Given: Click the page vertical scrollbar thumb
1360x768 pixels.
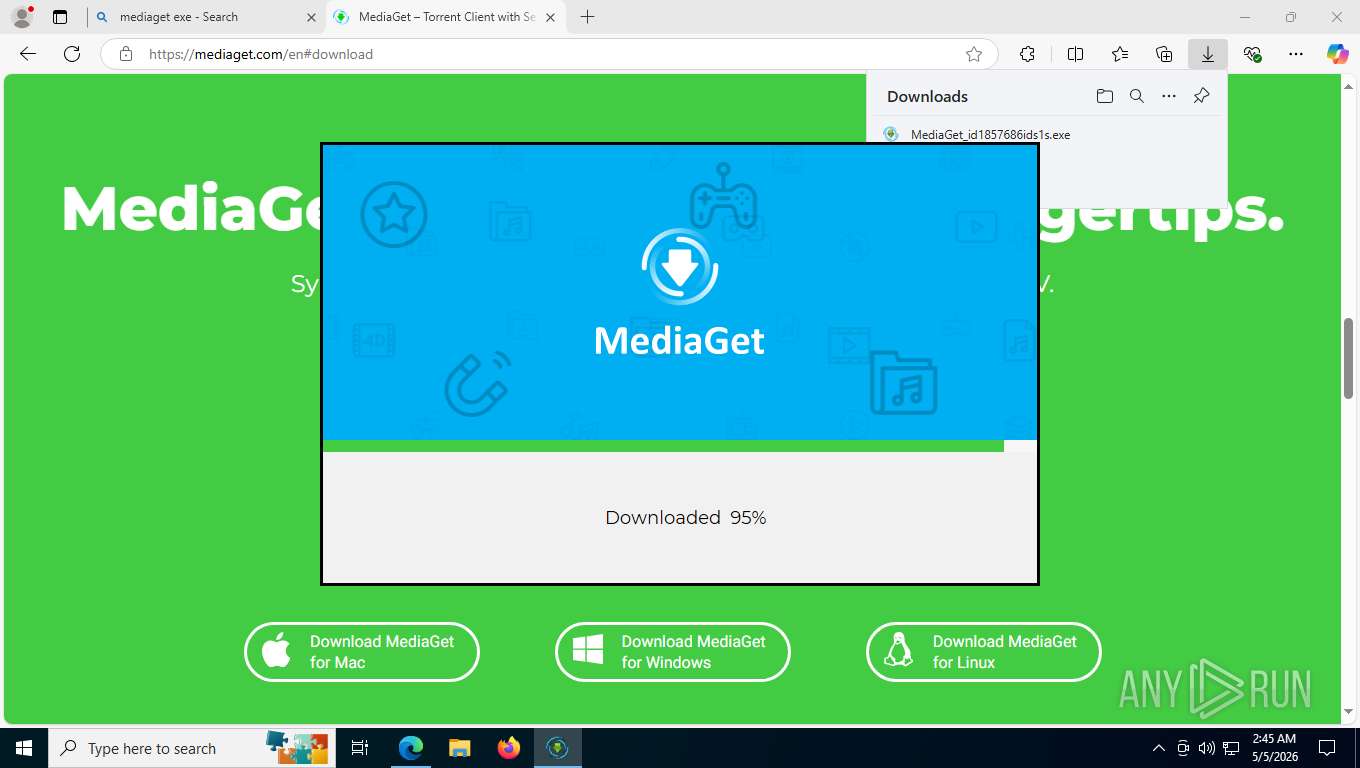Looking at the screenshot, I should point(1349,358).
